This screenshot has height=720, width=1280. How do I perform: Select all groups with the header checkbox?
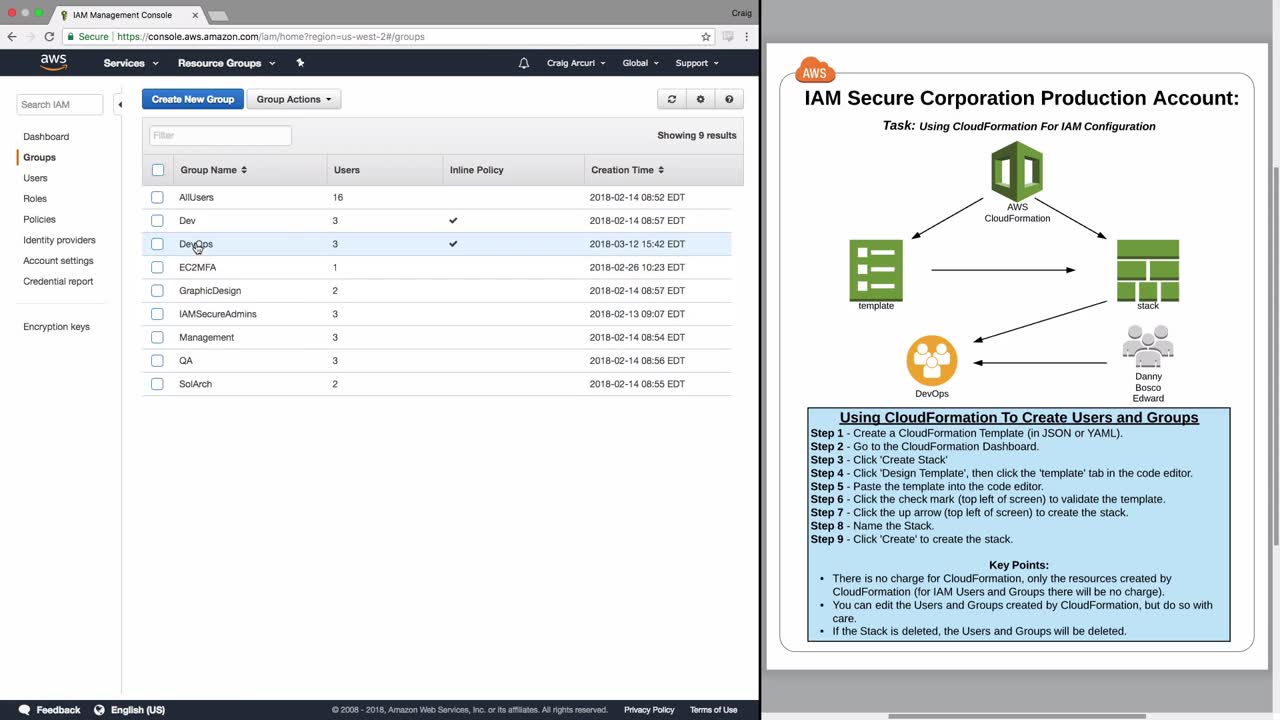pos(158,170)
